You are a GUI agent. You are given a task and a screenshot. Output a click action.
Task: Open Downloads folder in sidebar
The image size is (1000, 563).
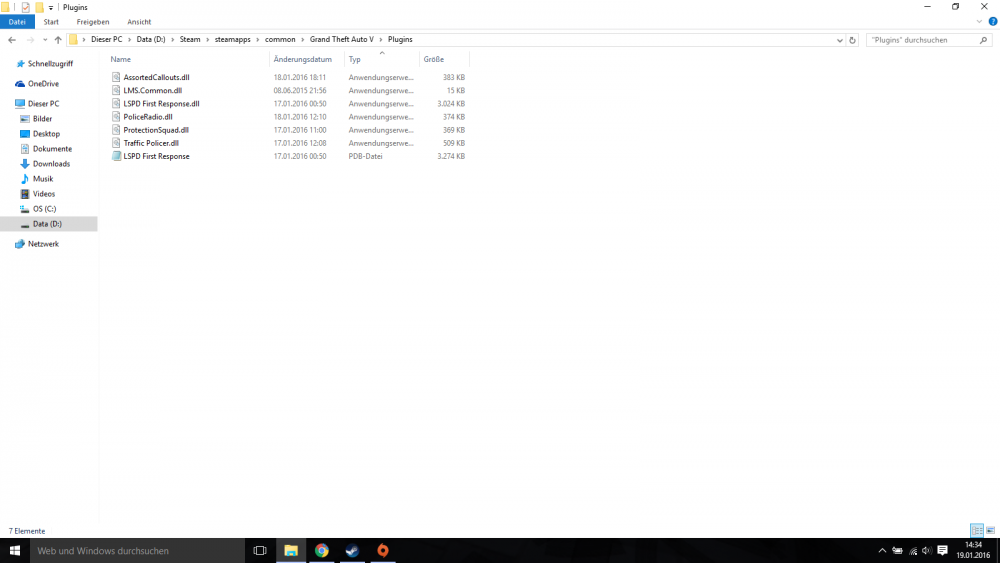tap(51, 164)
